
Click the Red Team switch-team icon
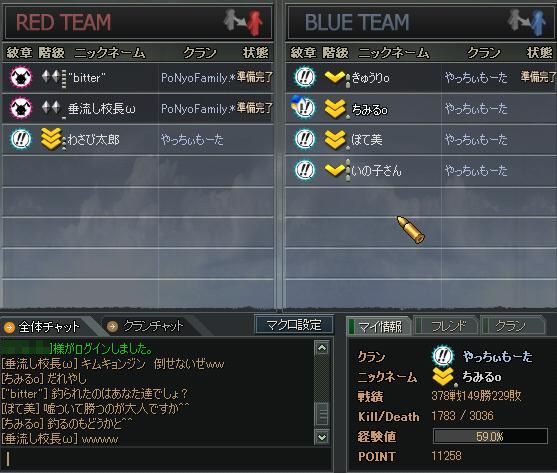click(x=244, y=22)
